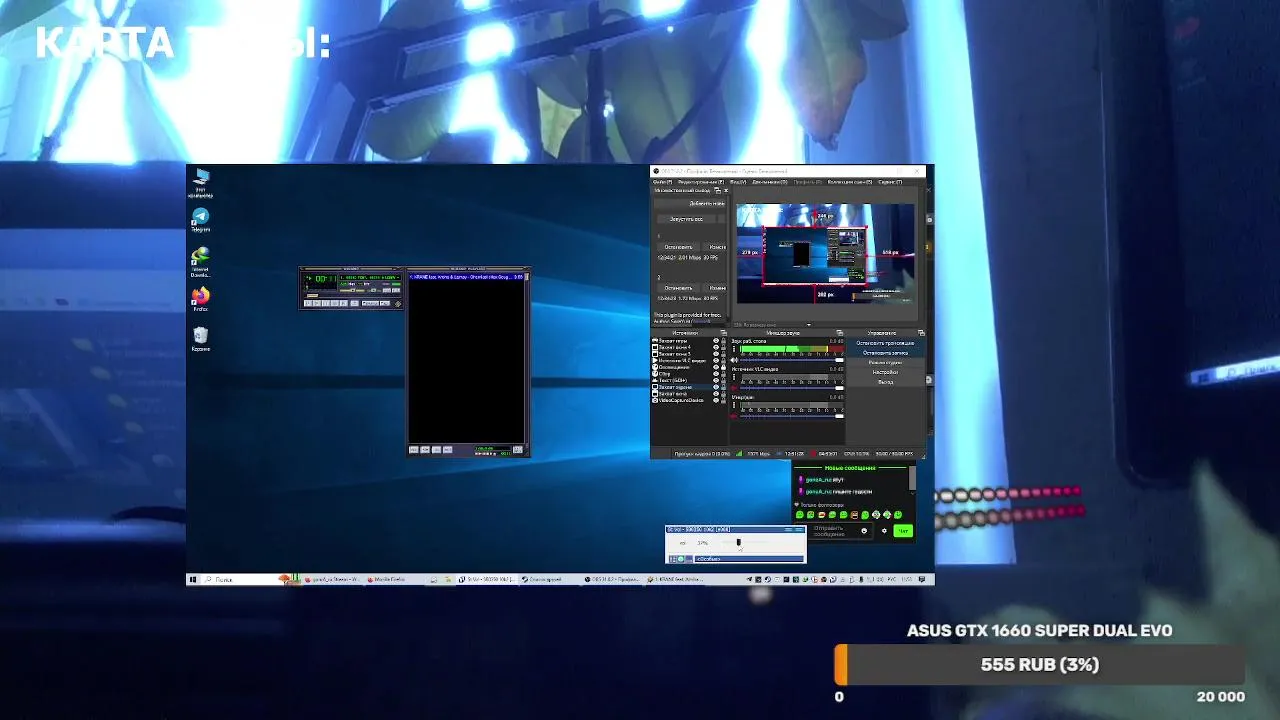The width and height of the screenshot is (1280, 720).
Task: Open OBS Вид menu
Action: coord(738,182)
